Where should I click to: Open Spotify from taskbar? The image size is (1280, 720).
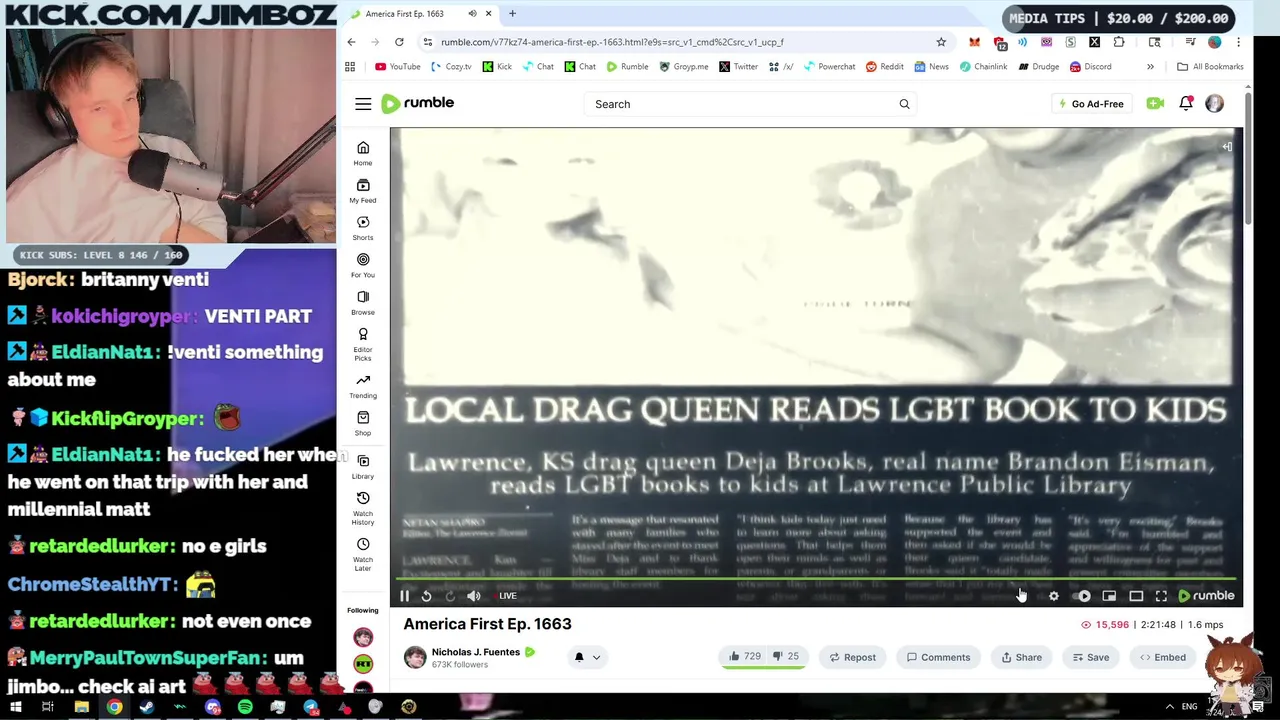point(245,707)
